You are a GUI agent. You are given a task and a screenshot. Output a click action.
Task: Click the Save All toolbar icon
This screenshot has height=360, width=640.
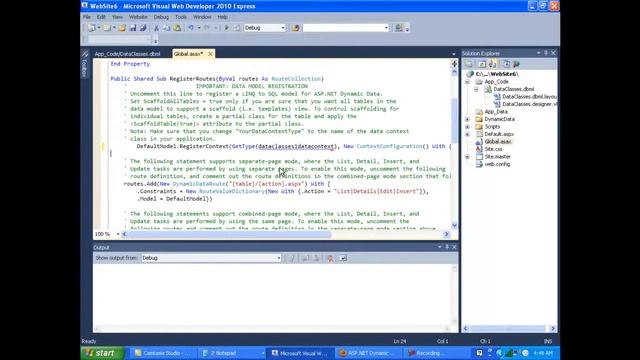pos(143,28)
